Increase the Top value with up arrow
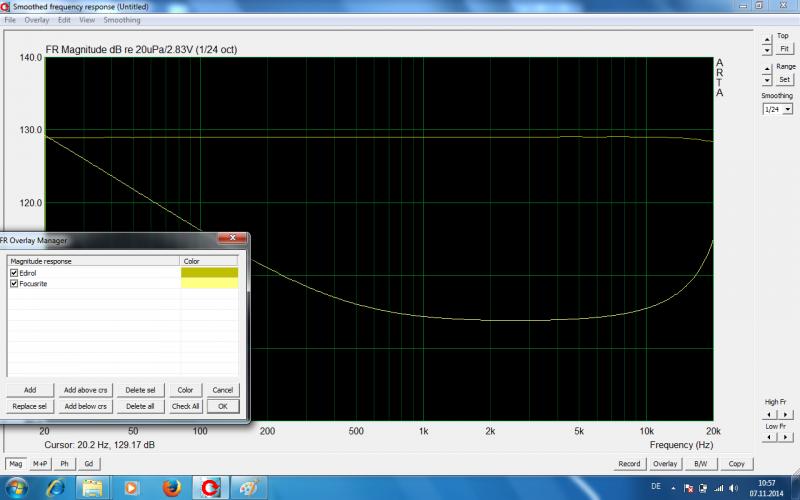 coord(766,40)
